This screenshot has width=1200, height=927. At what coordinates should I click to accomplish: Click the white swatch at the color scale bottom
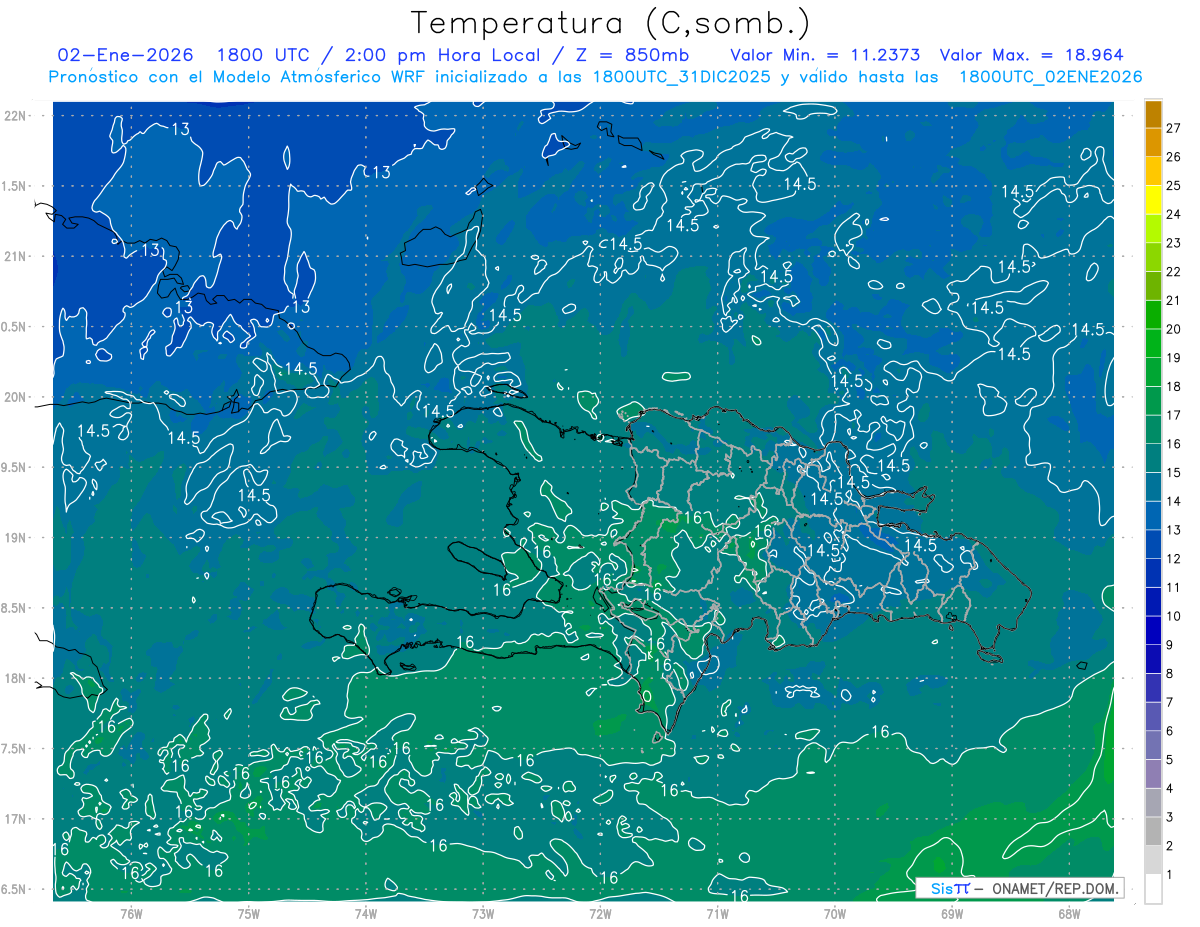(x=1153, y=889)
